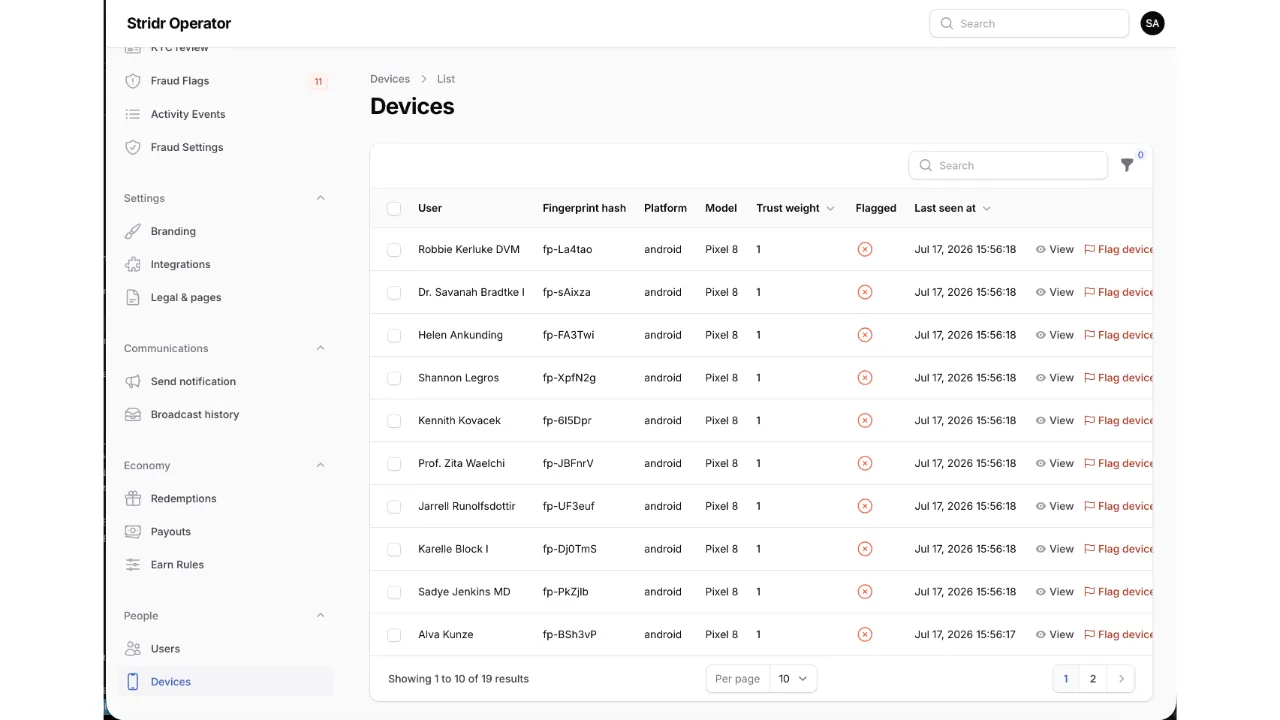Click the Devices breadcrumb link

pos(390,79)
